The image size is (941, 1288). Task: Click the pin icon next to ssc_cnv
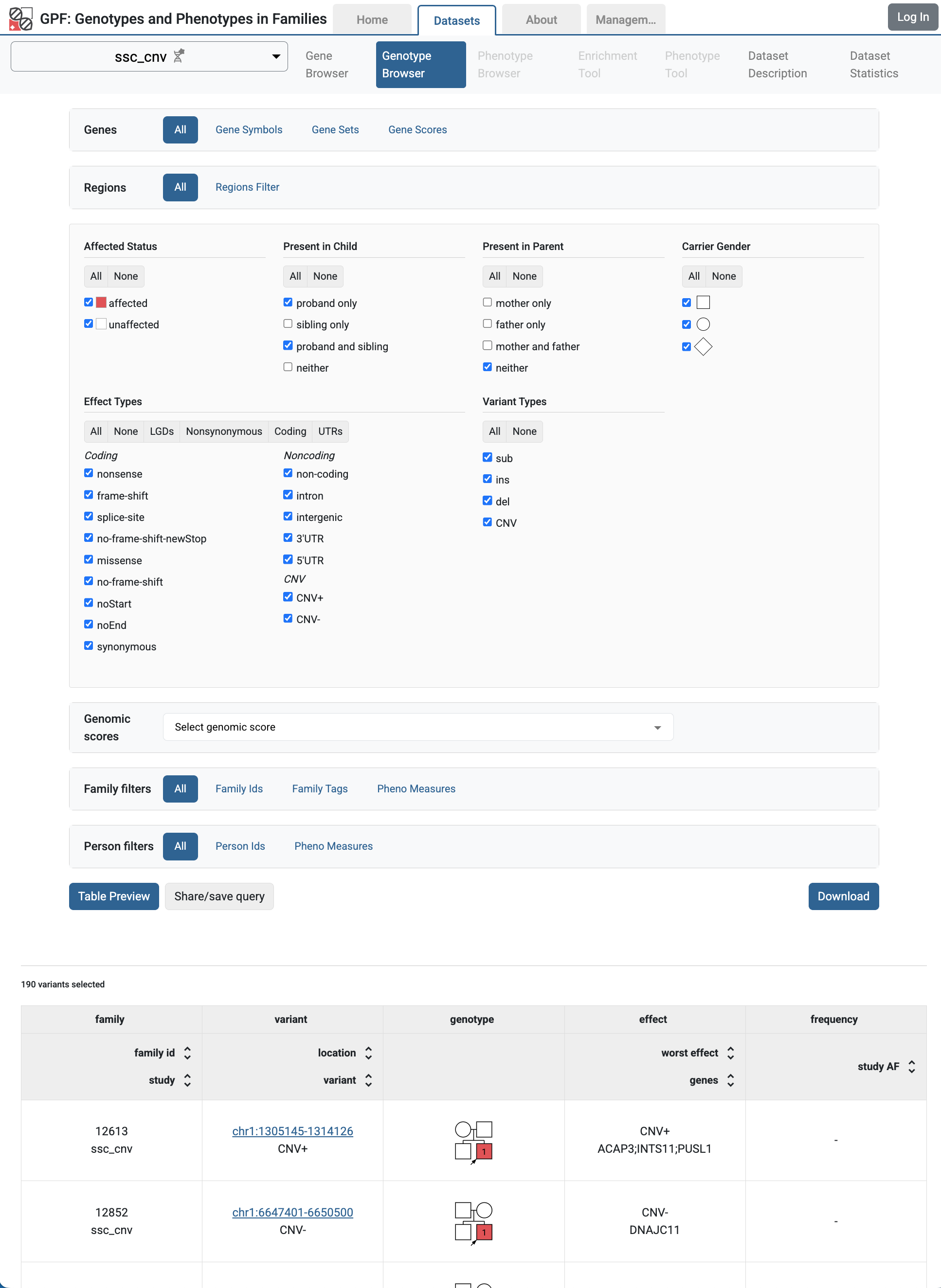(179, 55)
